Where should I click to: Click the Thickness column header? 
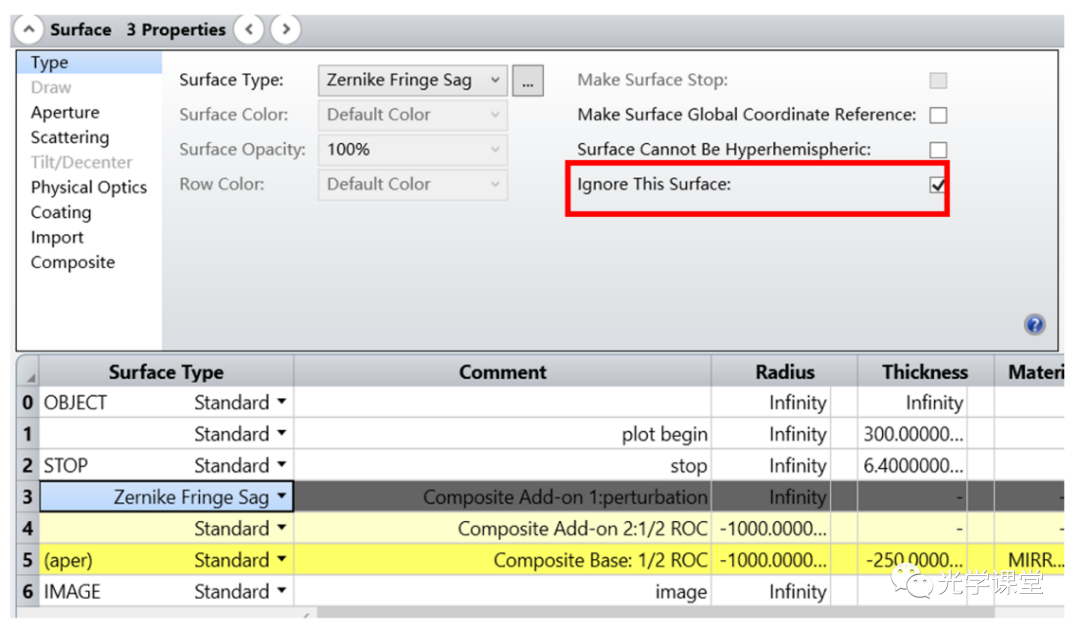pos(925,372)
